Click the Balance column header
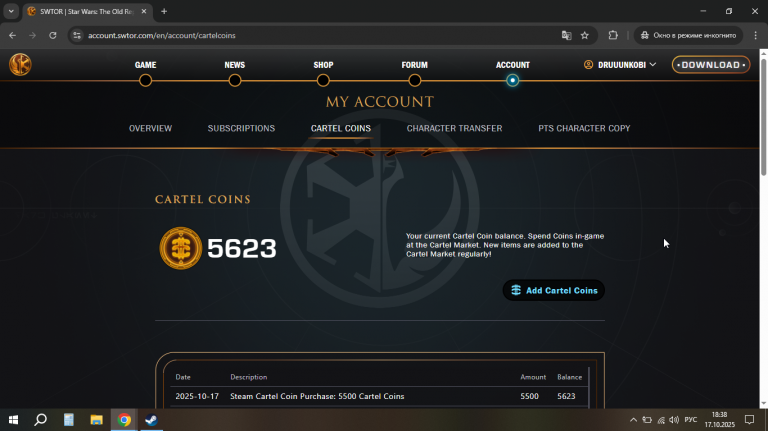 point(569,377)
